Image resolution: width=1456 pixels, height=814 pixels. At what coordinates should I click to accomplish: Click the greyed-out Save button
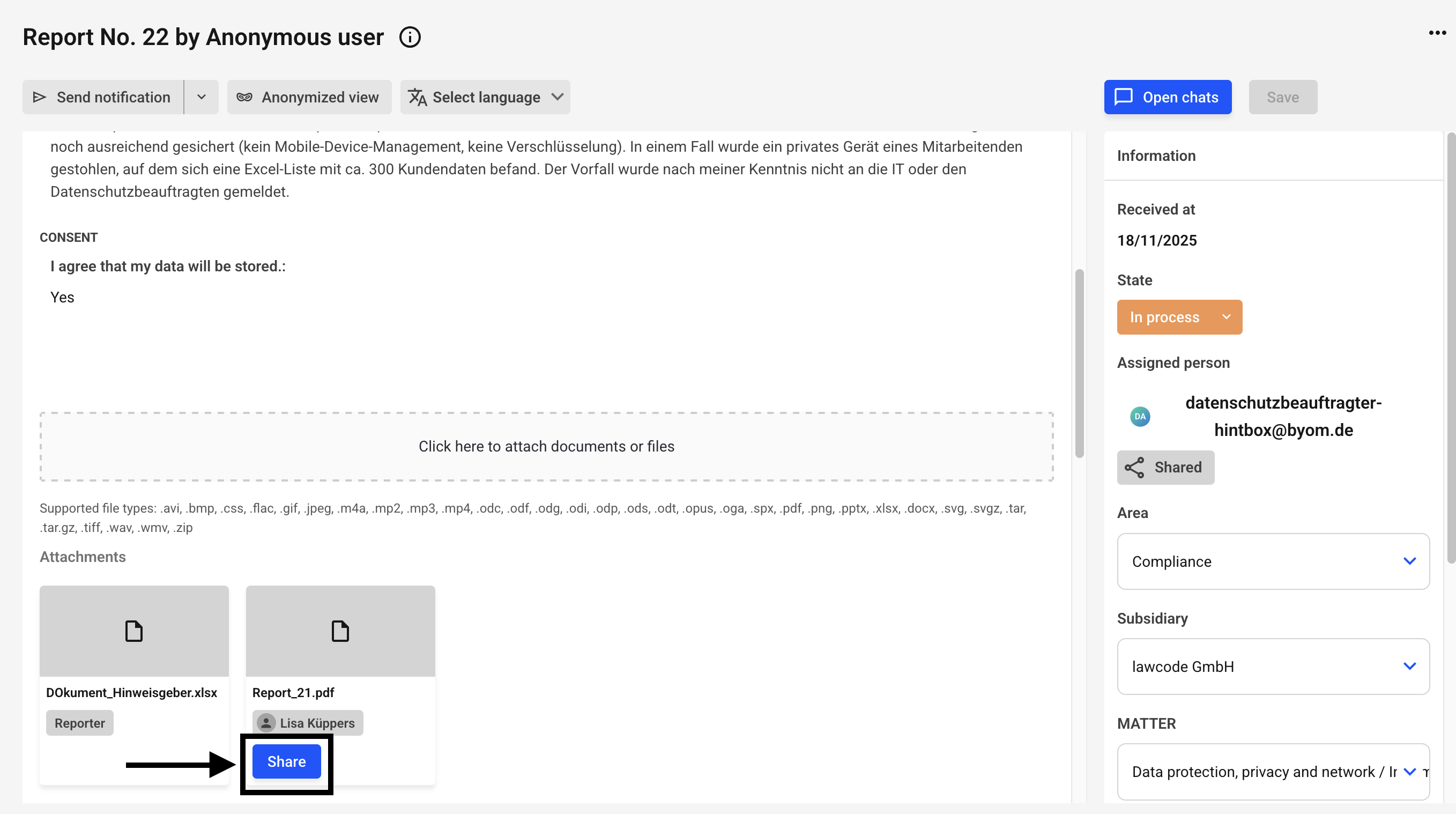pyautogui.click(x=1282, y=97)
